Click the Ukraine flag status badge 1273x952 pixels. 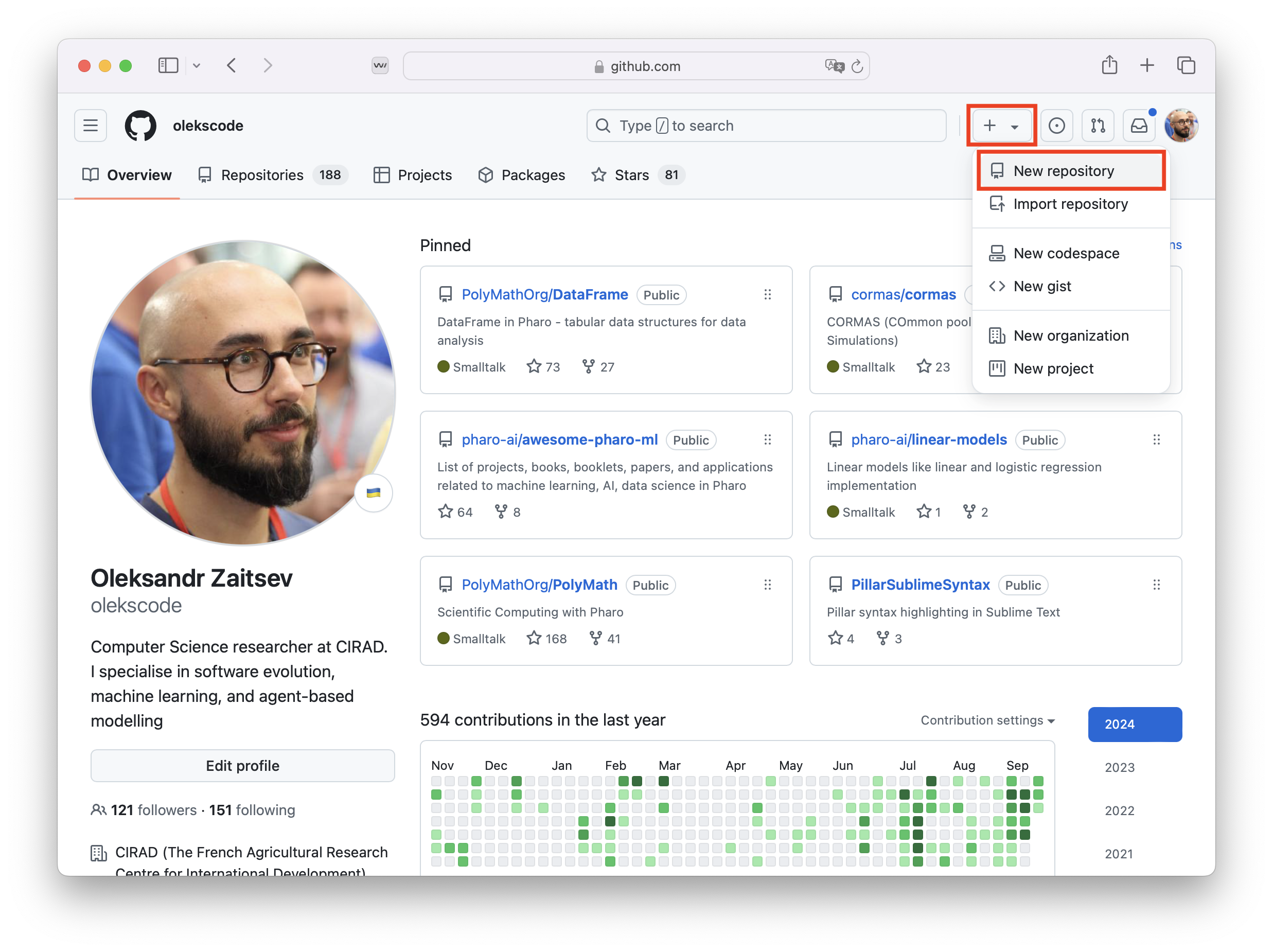click(x=374, y=492)
